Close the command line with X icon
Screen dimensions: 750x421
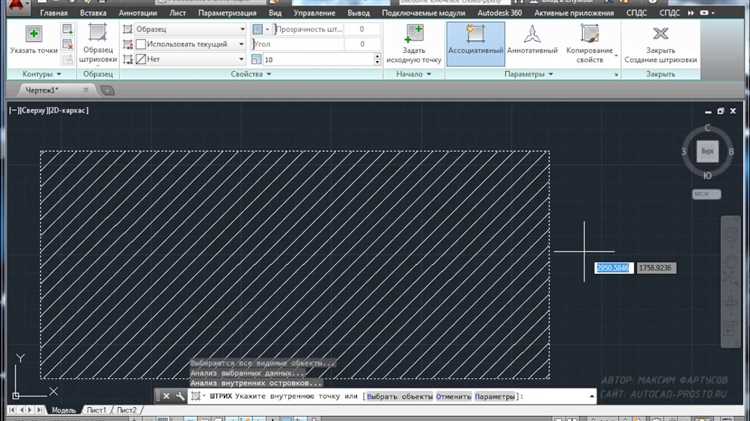tap(167, 396)
